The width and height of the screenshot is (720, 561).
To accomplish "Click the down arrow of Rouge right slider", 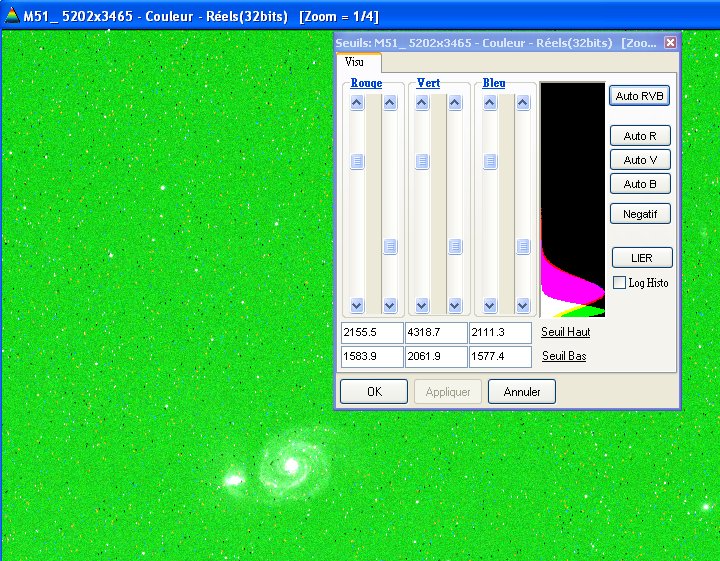I will coord(390,305).
